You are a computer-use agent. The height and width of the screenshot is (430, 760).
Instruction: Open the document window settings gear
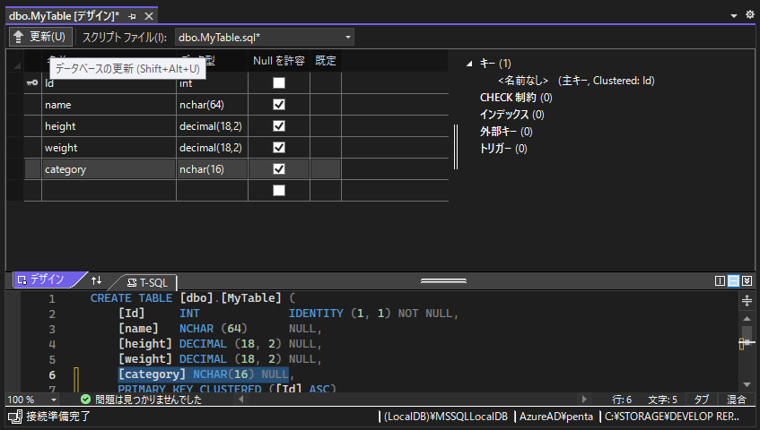point(750,15)
